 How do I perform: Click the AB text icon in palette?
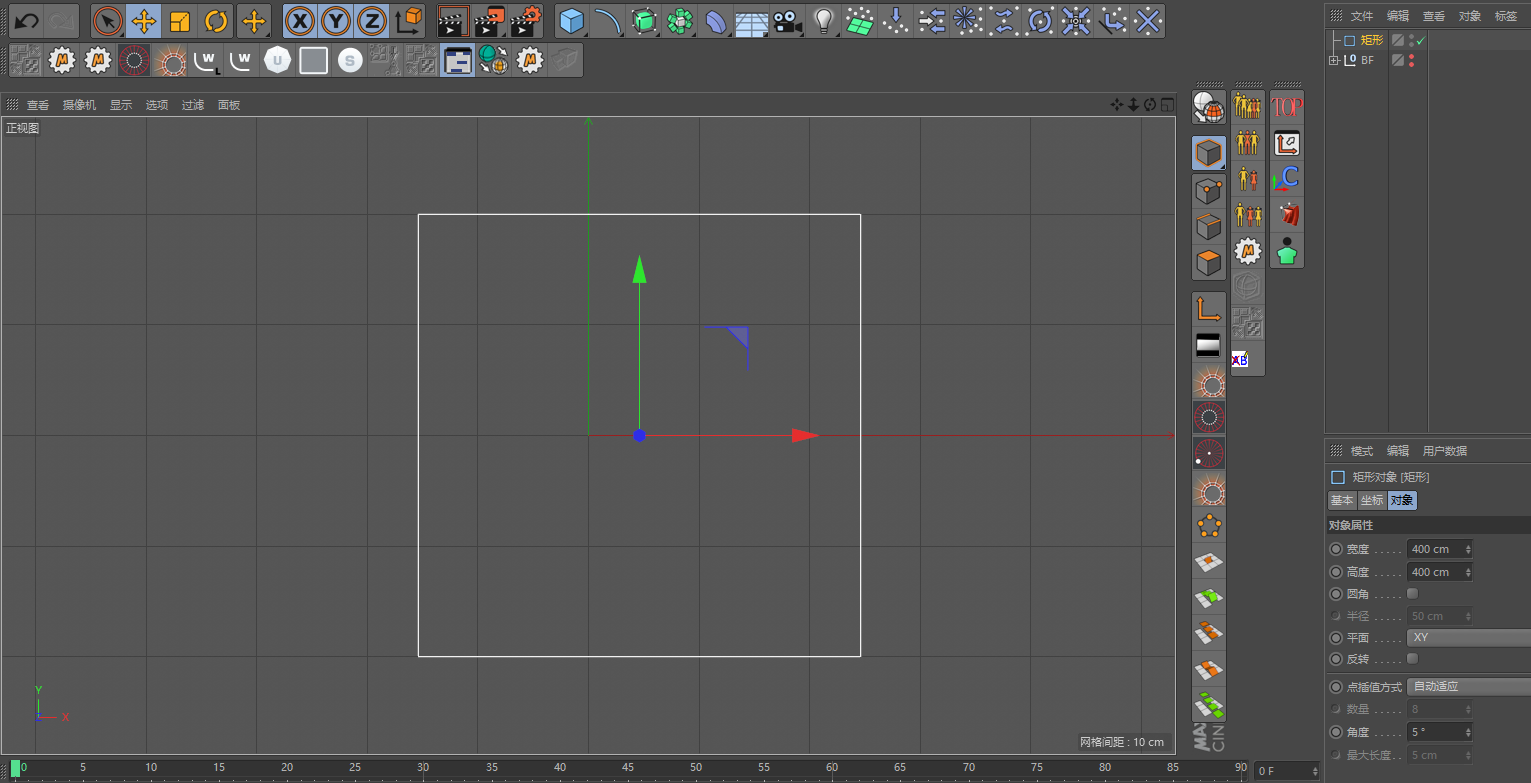(1240, 360)
